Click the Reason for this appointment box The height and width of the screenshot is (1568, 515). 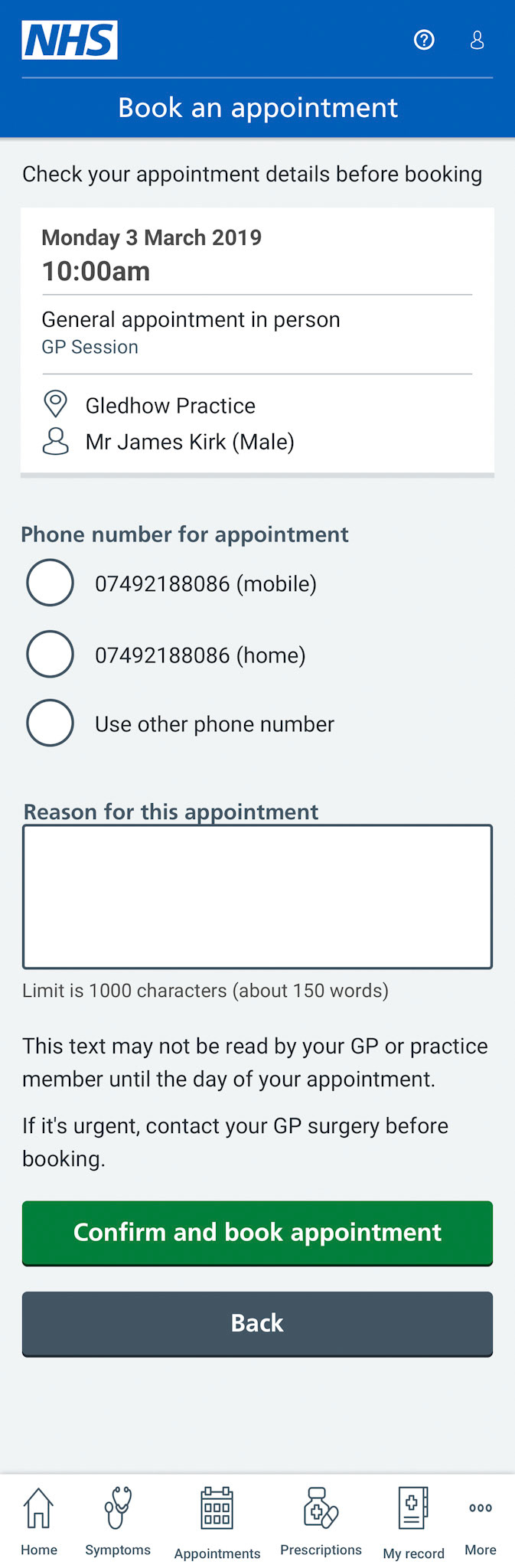click(x=257, y=897)
